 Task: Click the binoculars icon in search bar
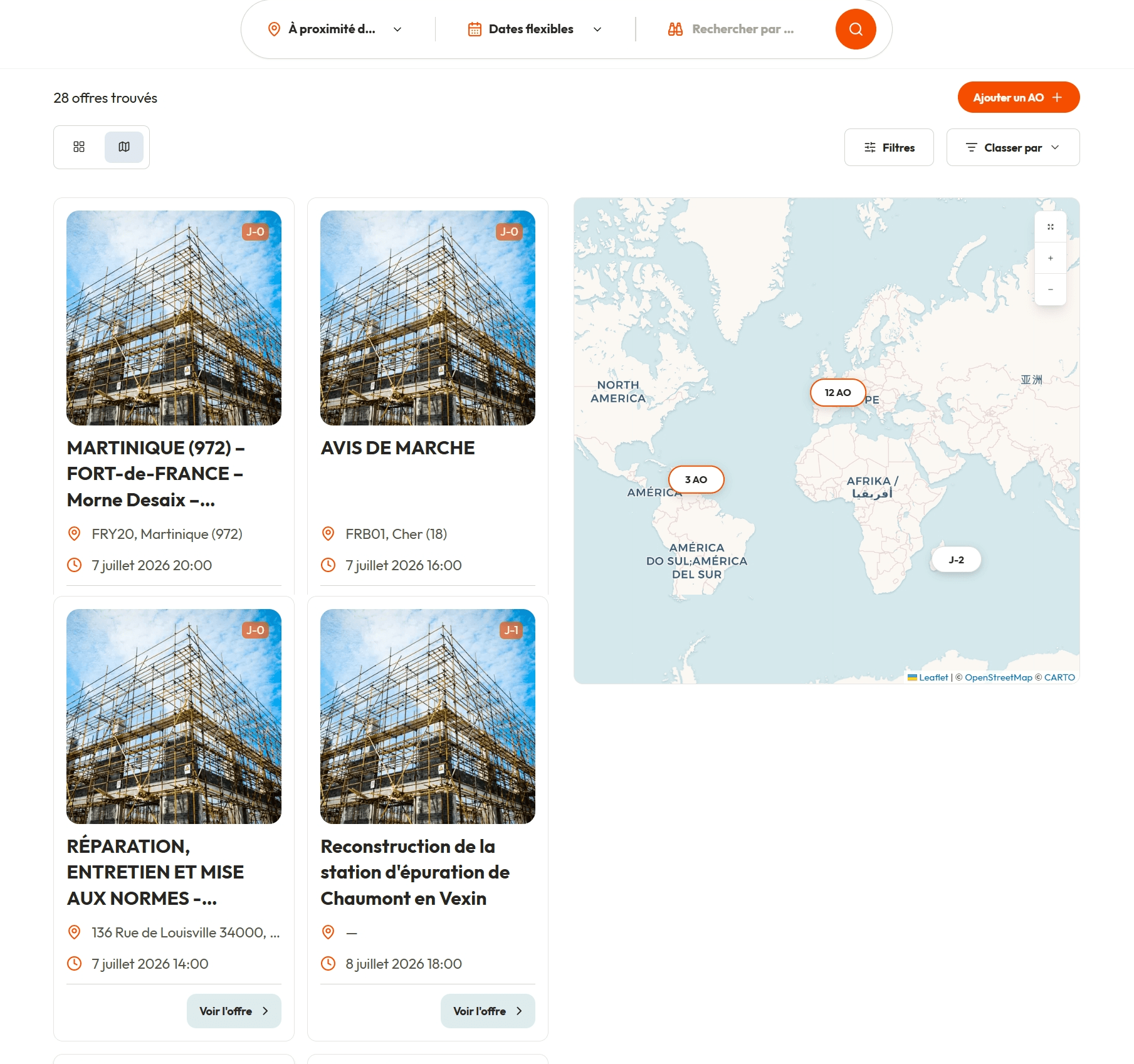point(675,29)
